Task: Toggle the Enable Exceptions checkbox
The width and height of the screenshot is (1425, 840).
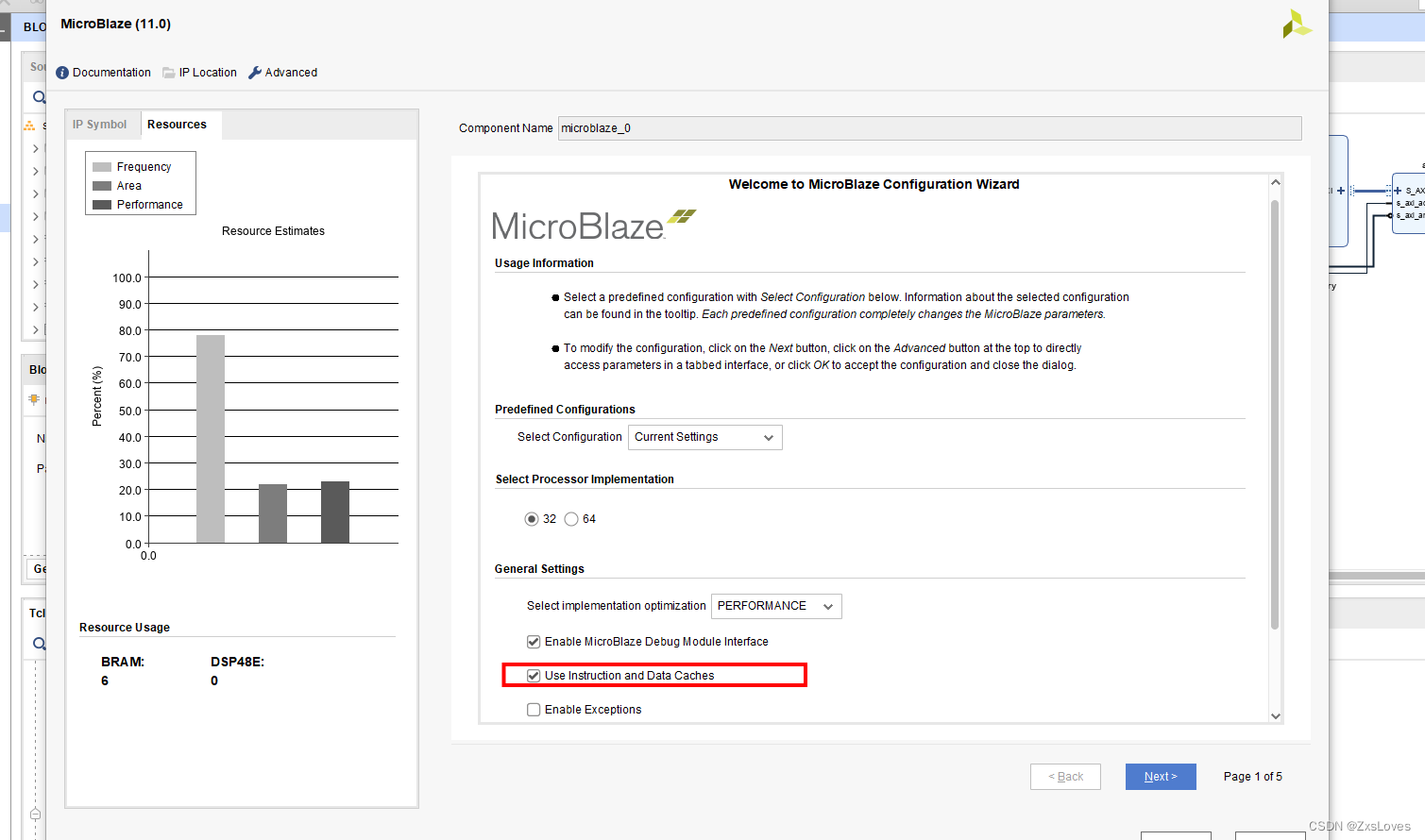Action: tap(534, 710)
